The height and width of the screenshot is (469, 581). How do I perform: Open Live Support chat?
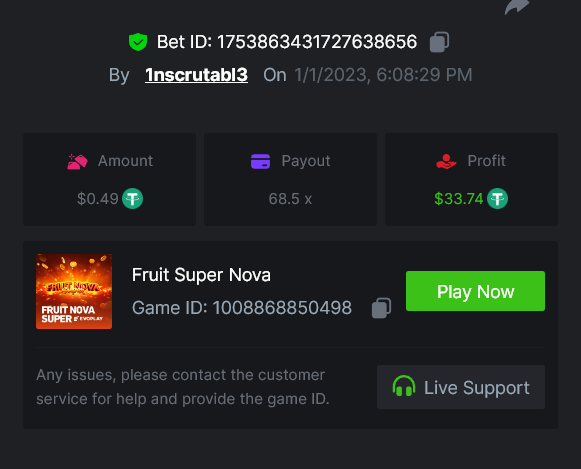[461, 387]
